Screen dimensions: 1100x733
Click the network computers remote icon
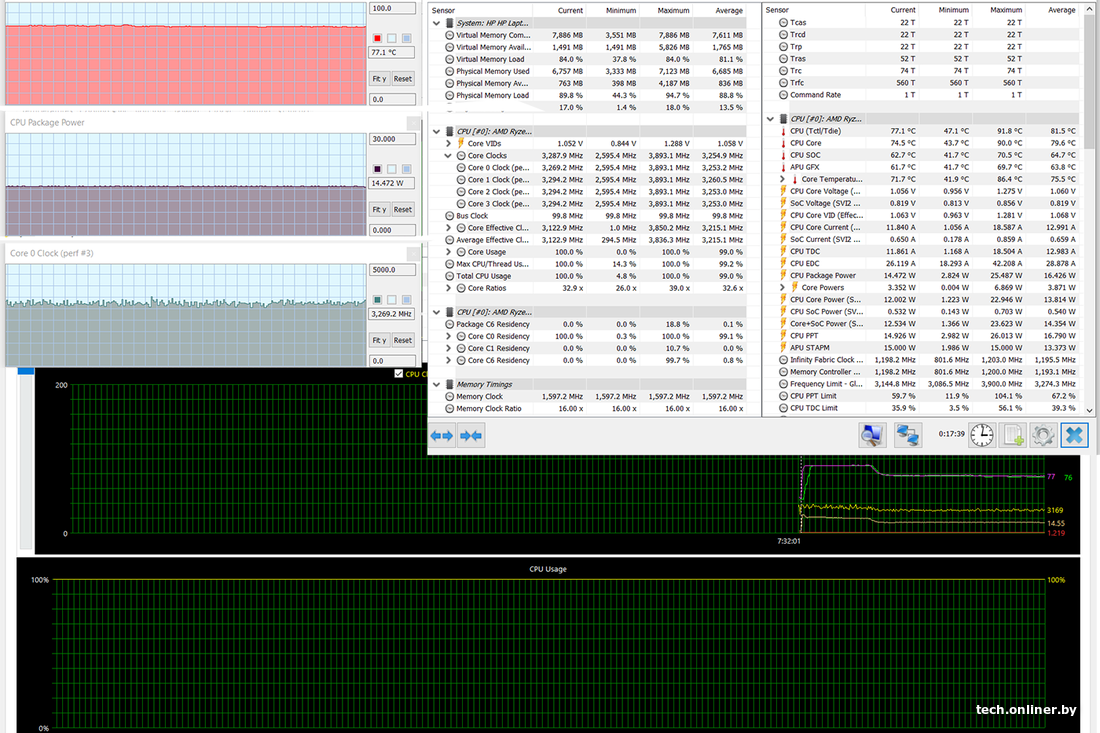coord(908,435)
